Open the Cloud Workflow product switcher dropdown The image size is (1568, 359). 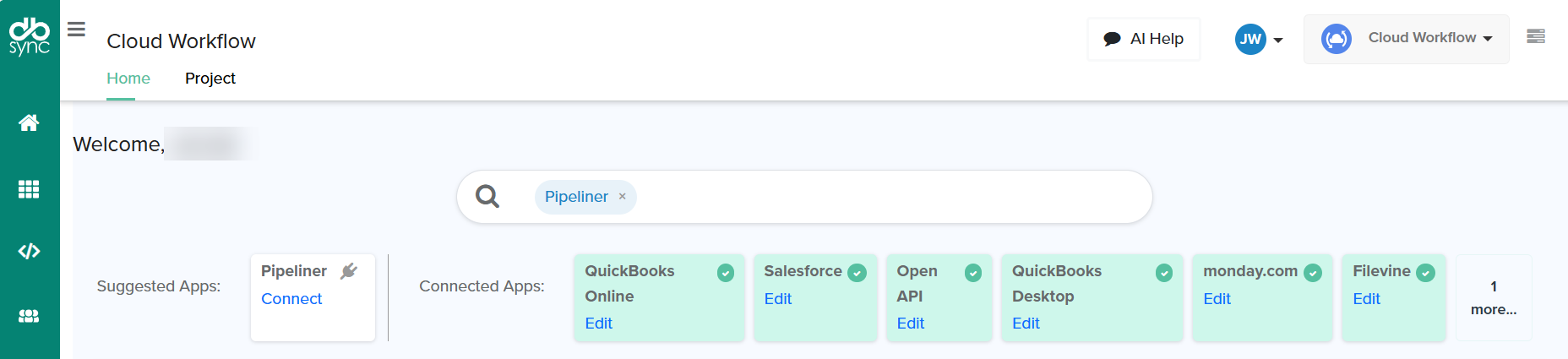coord(1407,39)
